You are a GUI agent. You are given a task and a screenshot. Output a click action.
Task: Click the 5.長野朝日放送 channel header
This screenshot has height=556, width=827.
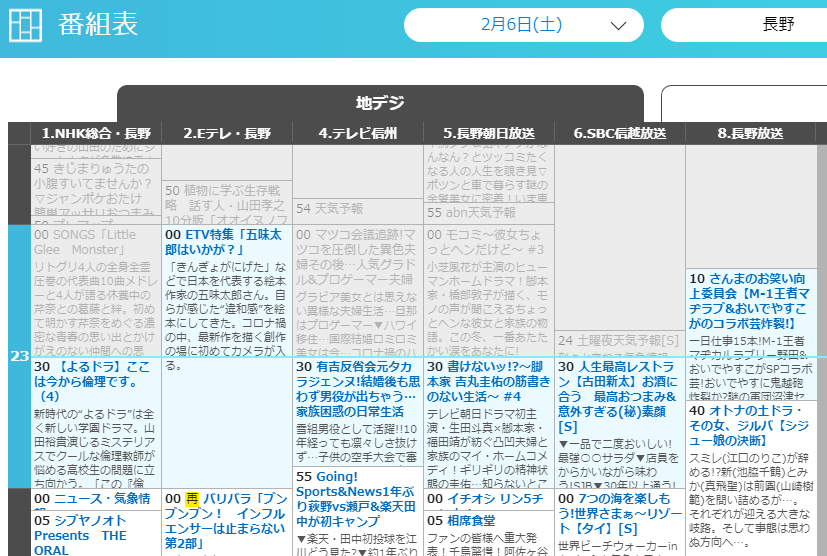pyautogui.click(x=489, y=133)
